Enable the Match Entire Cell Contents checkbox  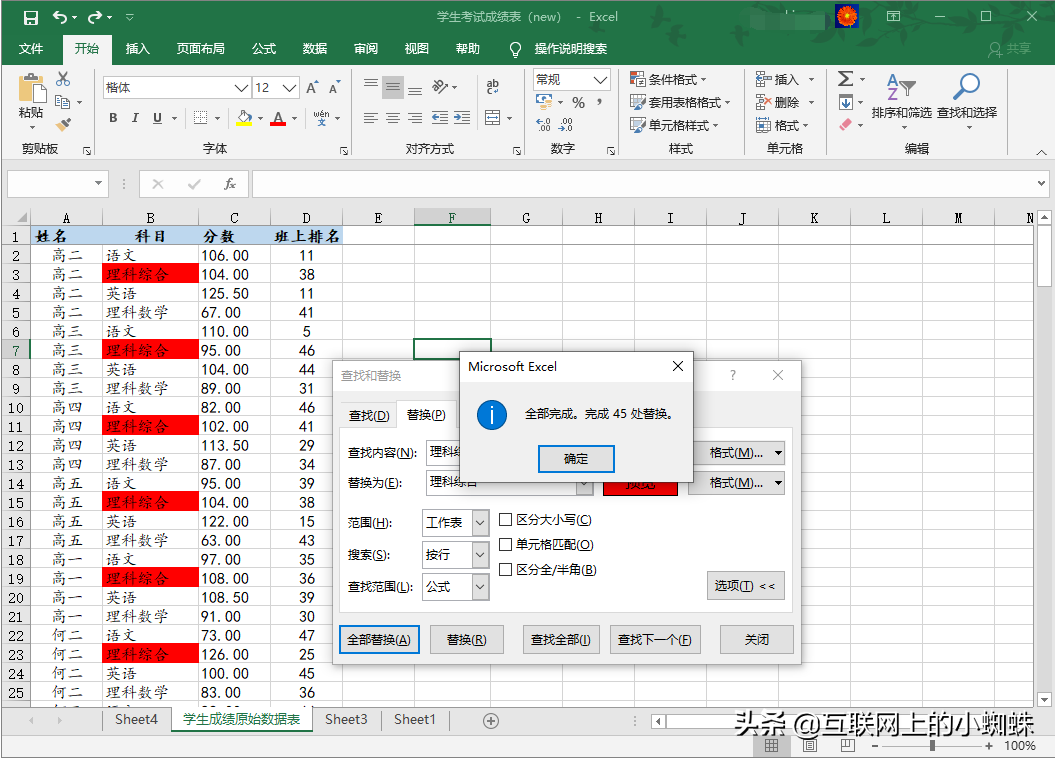coord(505,544)
